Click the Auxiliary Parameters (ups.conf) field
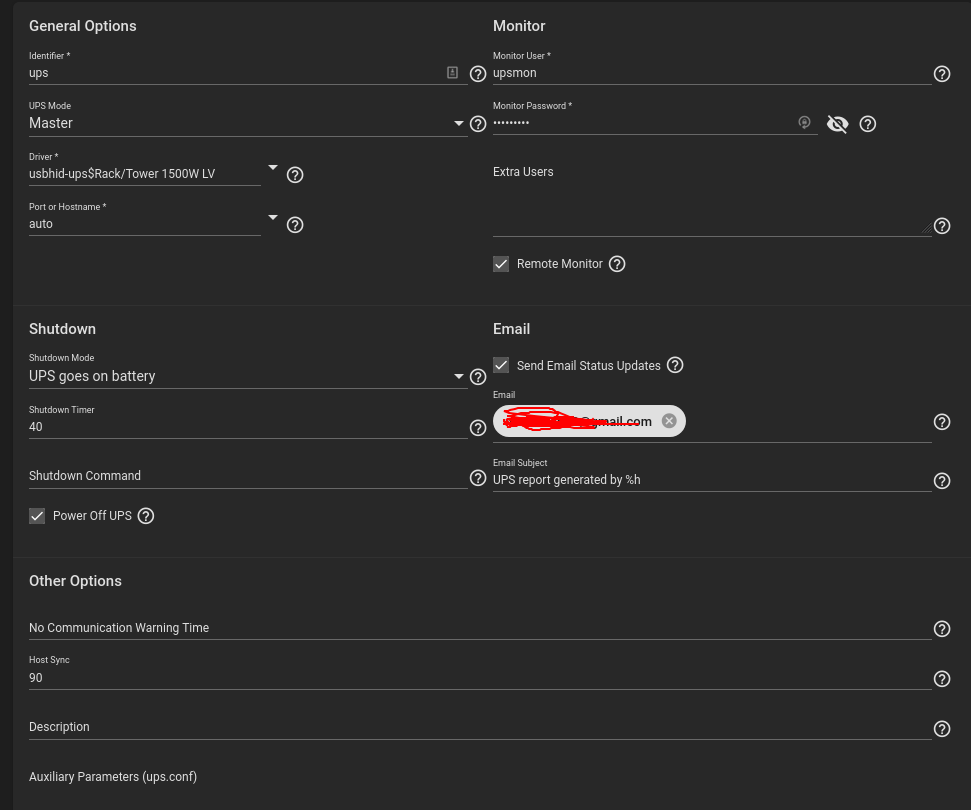971x810 pixels. pyautogui.click(x=480, y=777)
